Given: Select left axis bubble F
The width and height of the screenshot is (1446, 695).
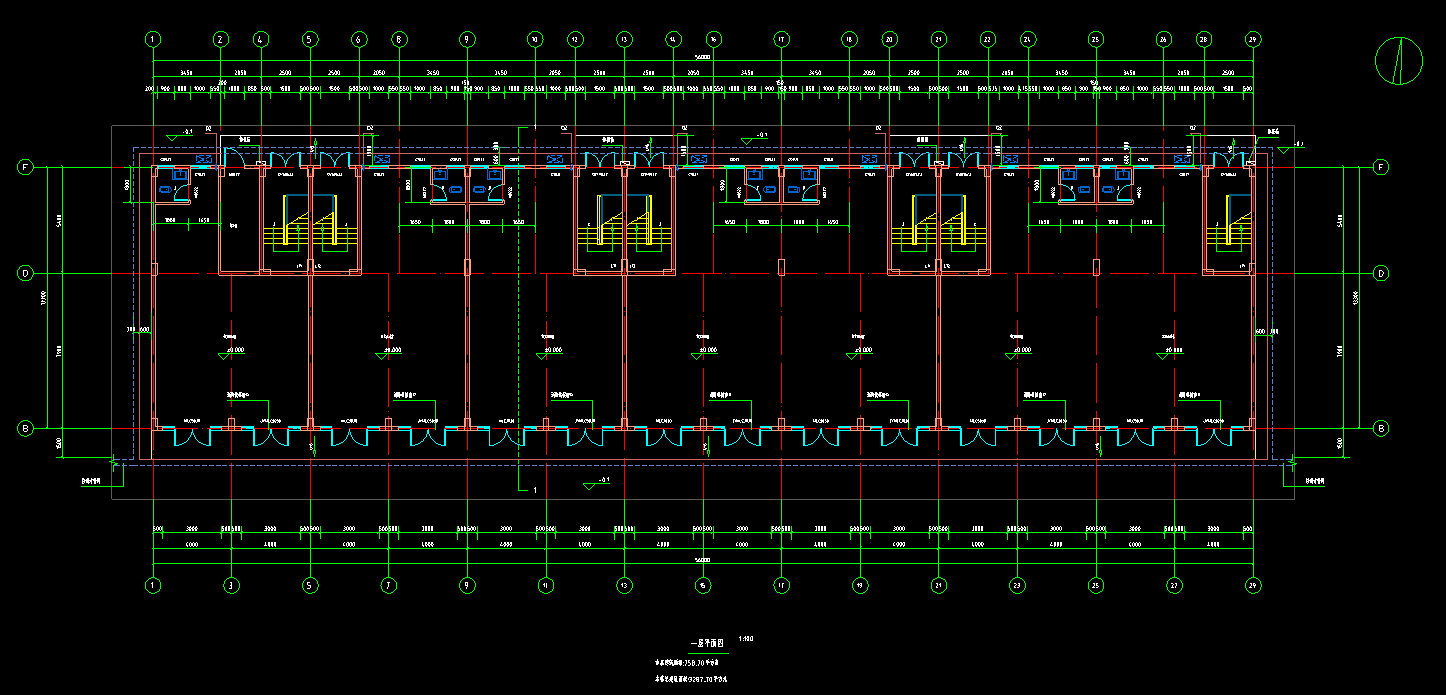Looking at the screenshot, I should [x=26, y=167].
